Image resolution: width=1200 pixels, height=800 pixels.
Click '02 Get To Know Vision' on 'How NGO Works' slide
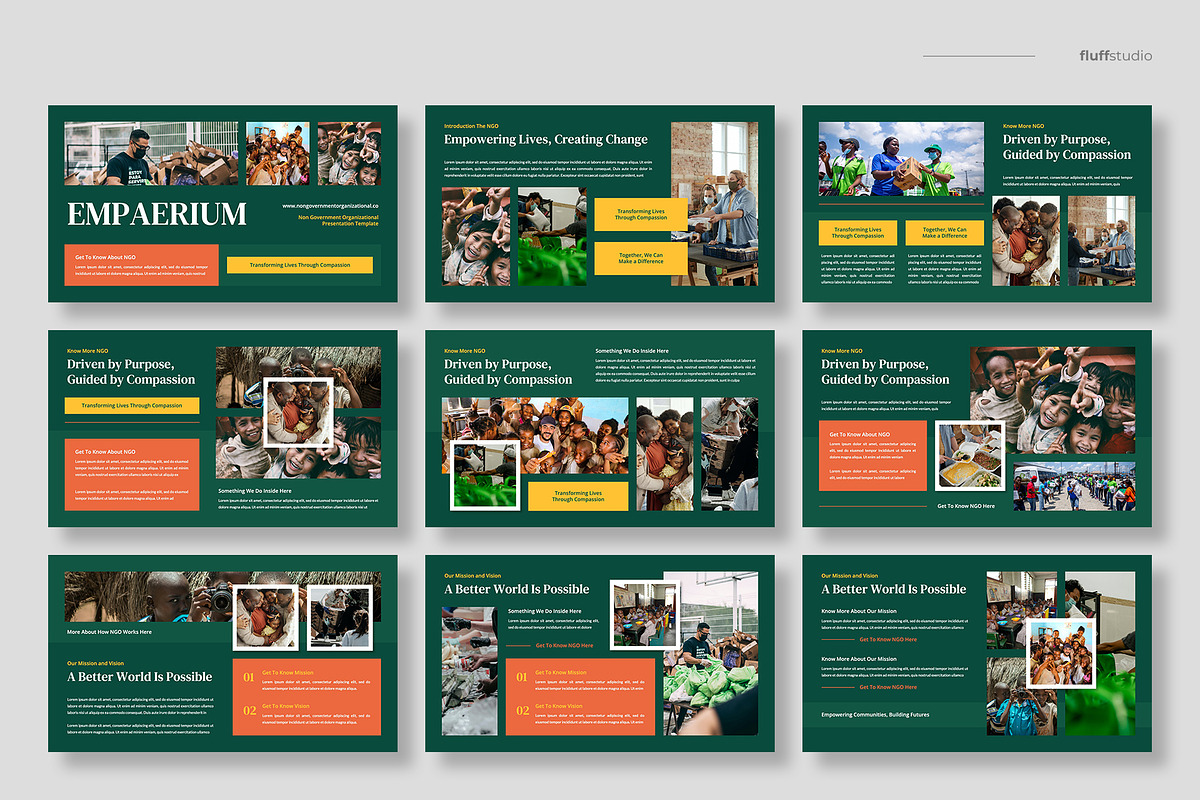(306, 712)
